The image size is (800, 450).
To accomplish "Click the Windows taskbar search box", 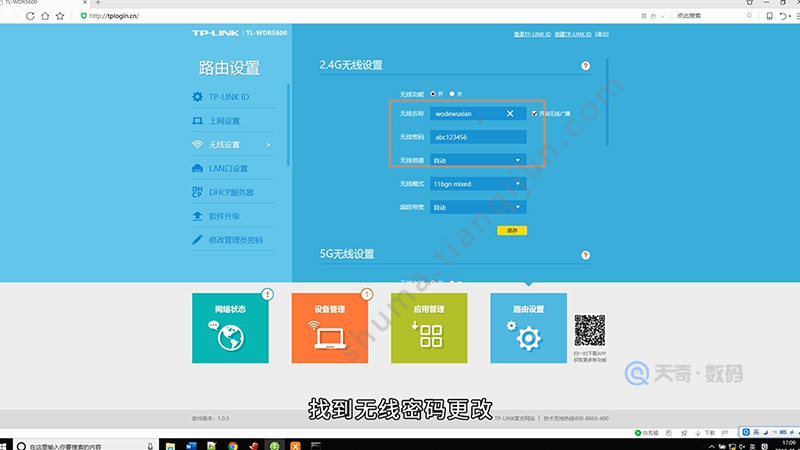I will [85, 446].
